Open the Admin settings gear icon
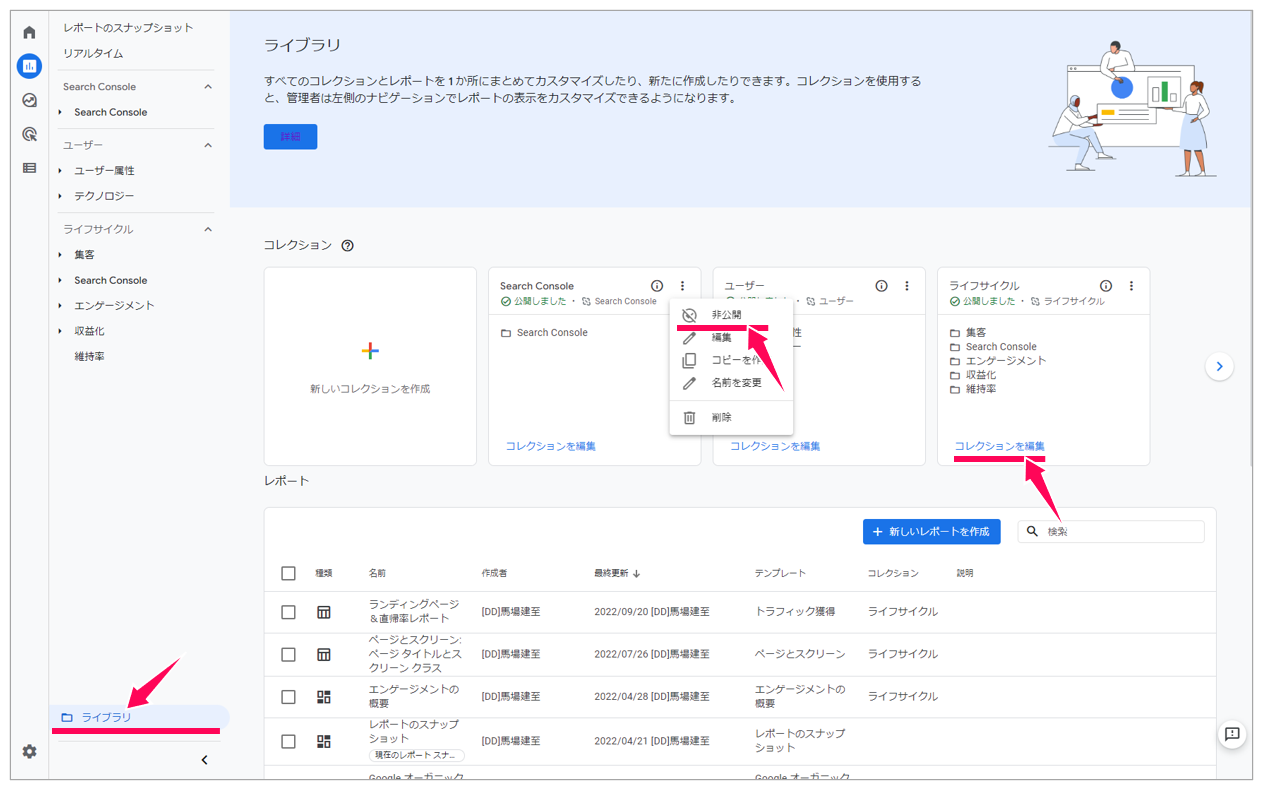The width and height of the screenshot is (1263, 788). (x=29, y=751)
